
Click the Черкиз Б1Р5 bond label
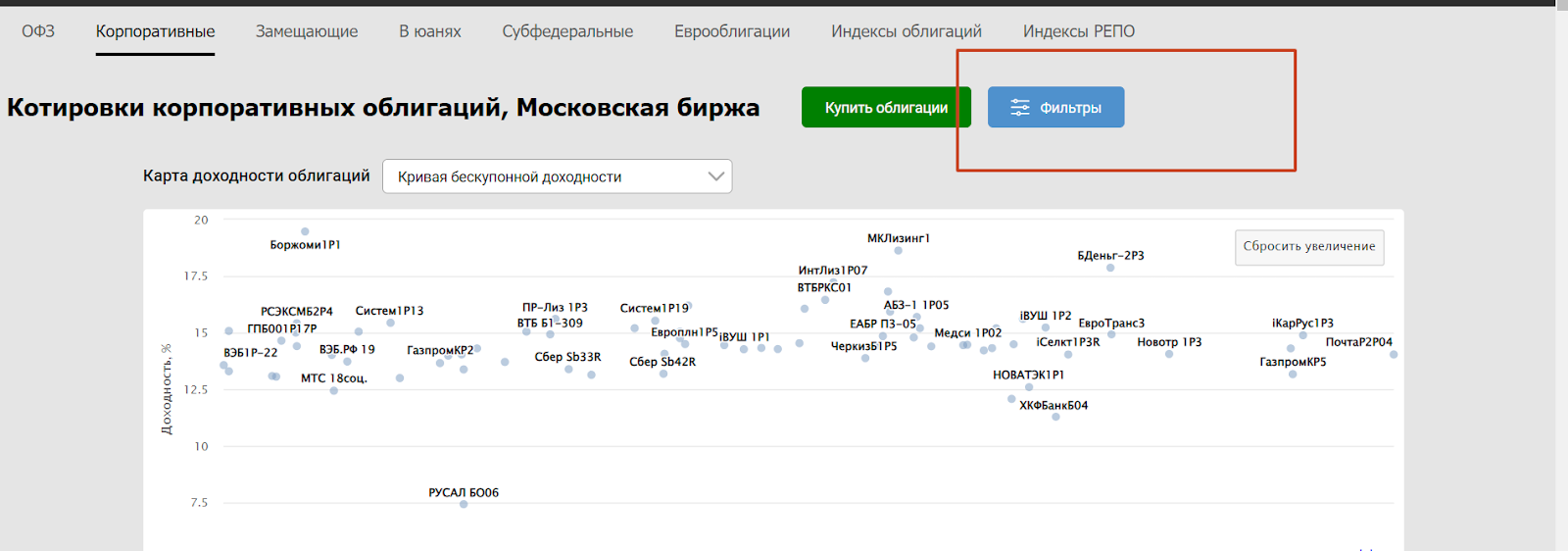(863, 346)
